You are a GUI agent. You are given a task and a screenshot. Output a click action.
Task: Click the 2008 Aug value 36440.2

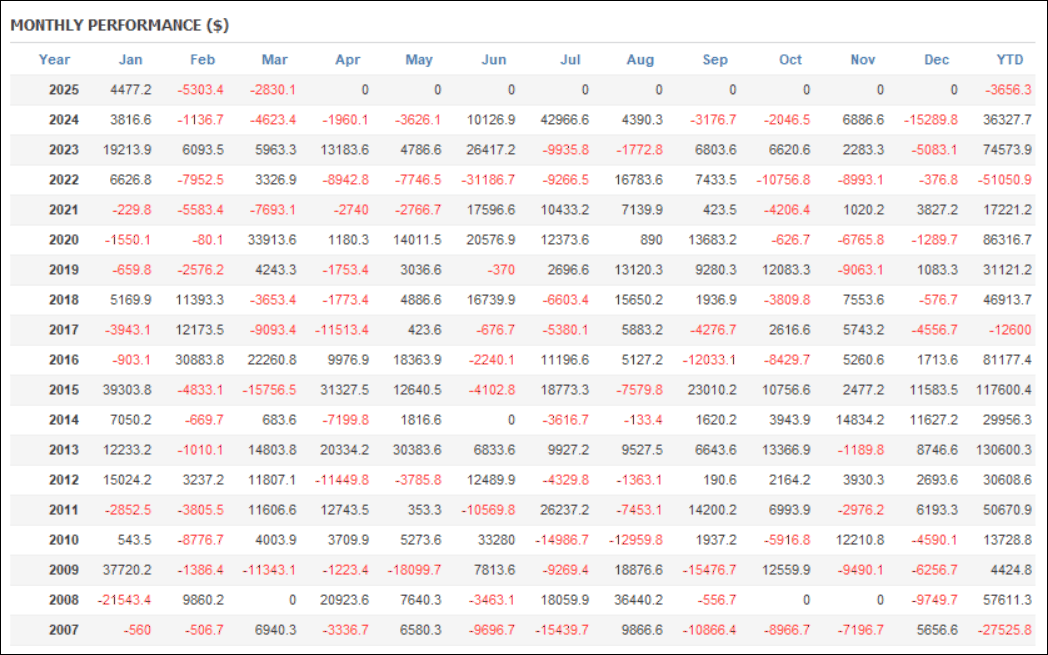(638, 600)
